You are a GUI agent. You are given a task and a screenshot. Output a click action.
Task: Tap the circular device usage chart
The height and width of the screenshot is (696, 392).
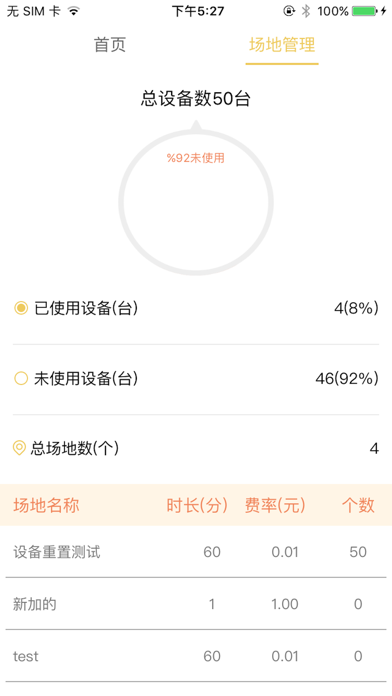click(x=196, y=202)
